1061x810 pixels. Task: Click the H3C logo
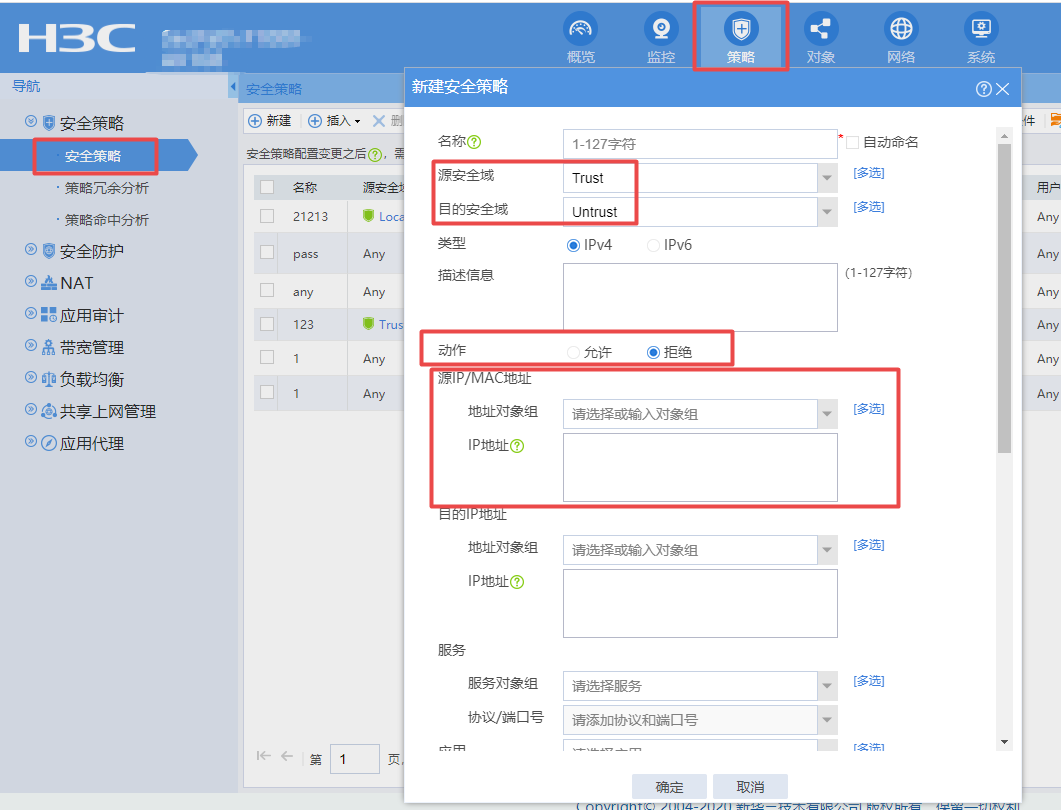pyautogui.click(x=76, y=38)
